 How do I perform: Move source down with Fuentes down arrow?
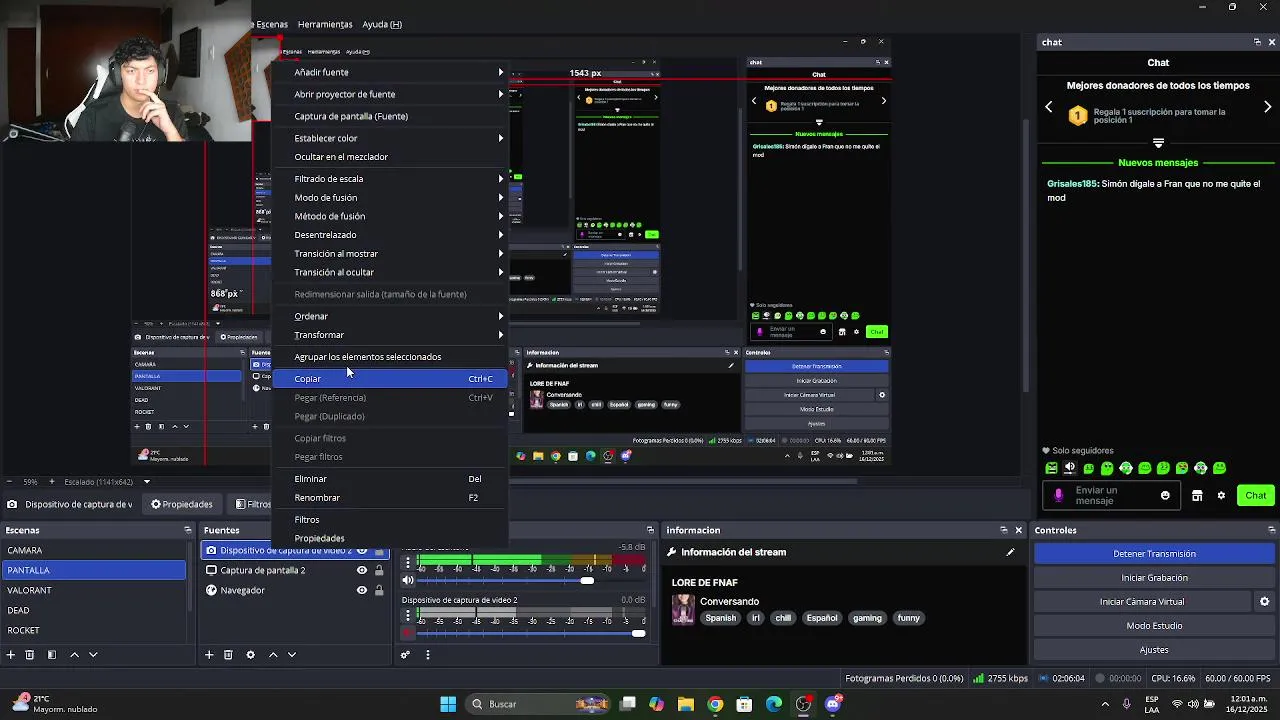[x=292, y=655]
